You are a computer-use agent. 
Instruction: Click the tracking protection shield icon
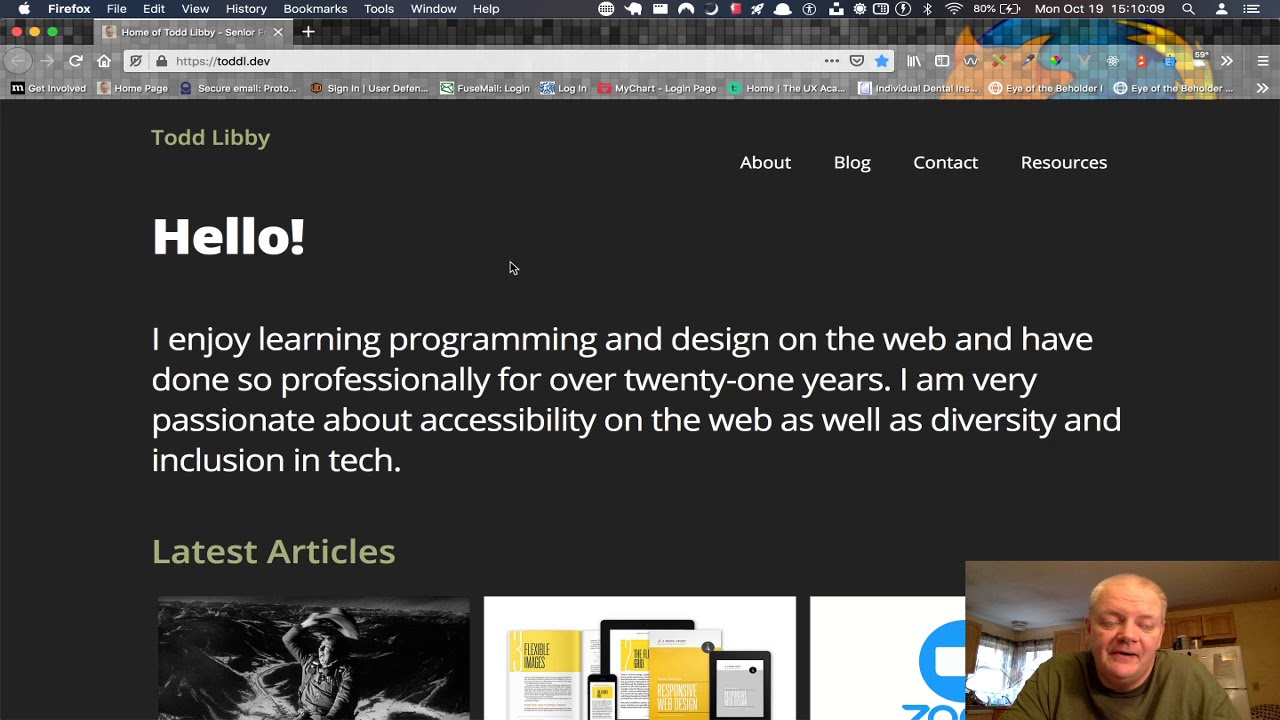point(136,61)
